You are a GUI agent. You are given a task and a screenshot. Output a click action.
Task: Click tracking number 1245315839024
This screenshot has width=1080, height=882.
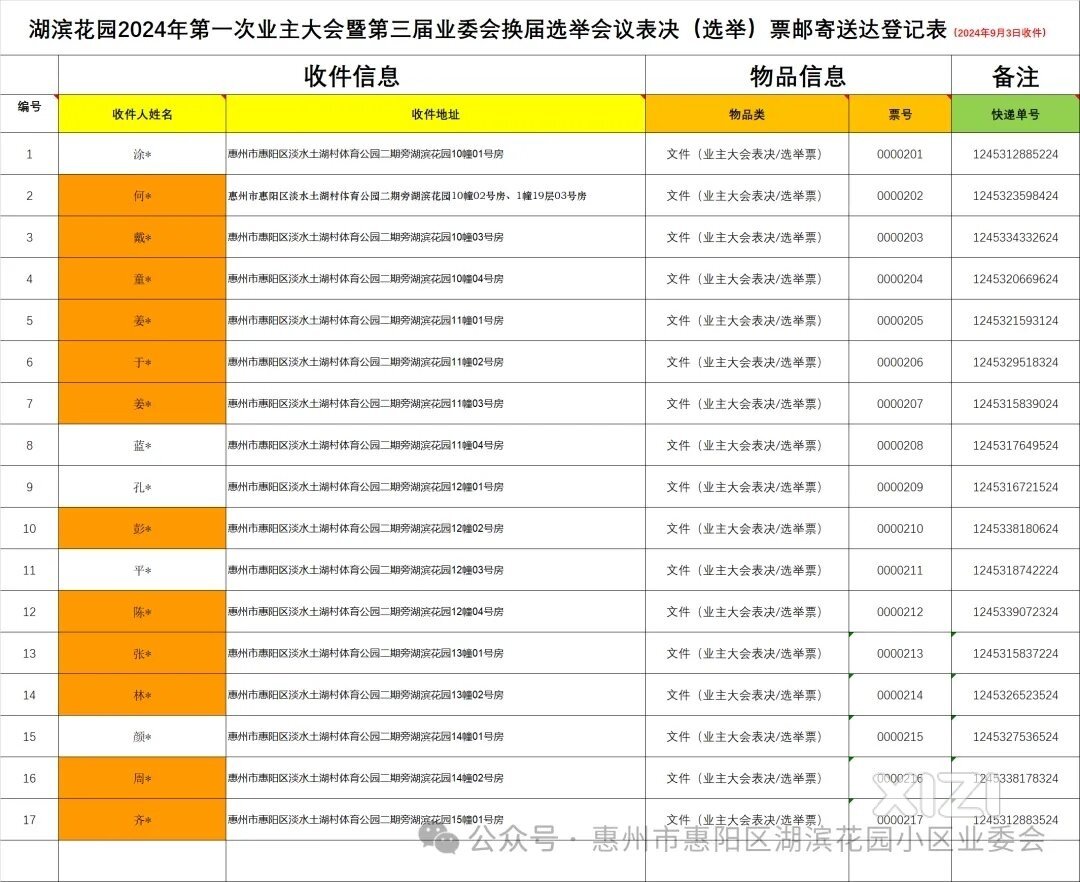point(1015,404)
